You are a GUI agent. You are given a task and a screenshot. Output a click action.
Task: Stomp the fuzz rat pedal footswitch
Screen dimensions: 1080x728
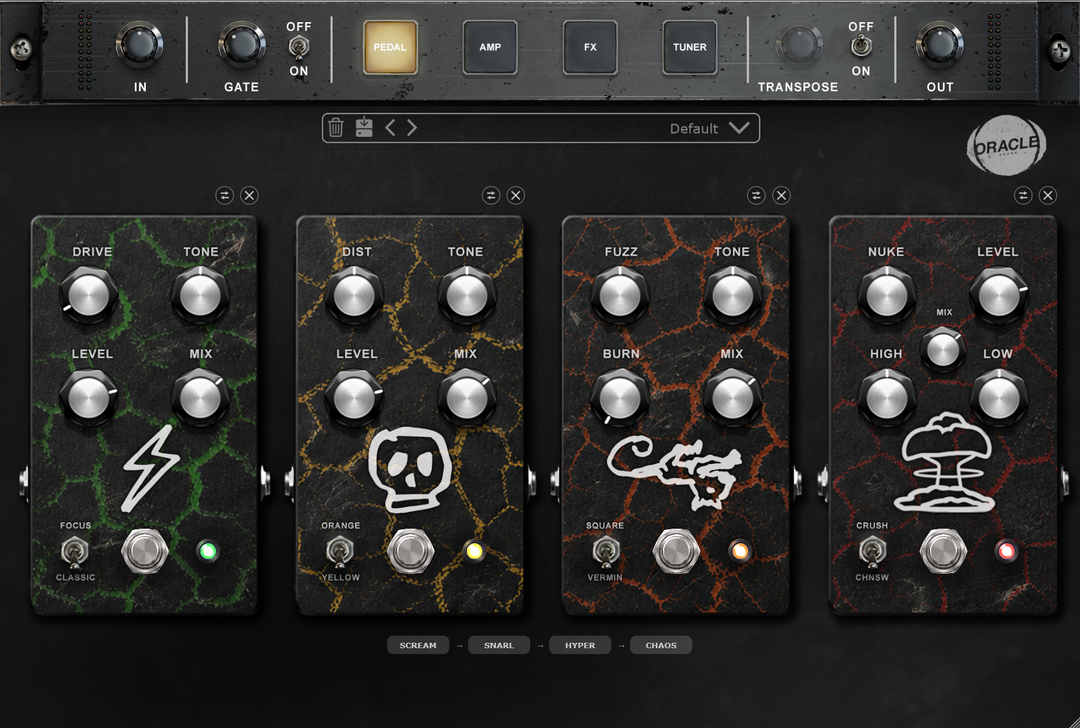676,551
